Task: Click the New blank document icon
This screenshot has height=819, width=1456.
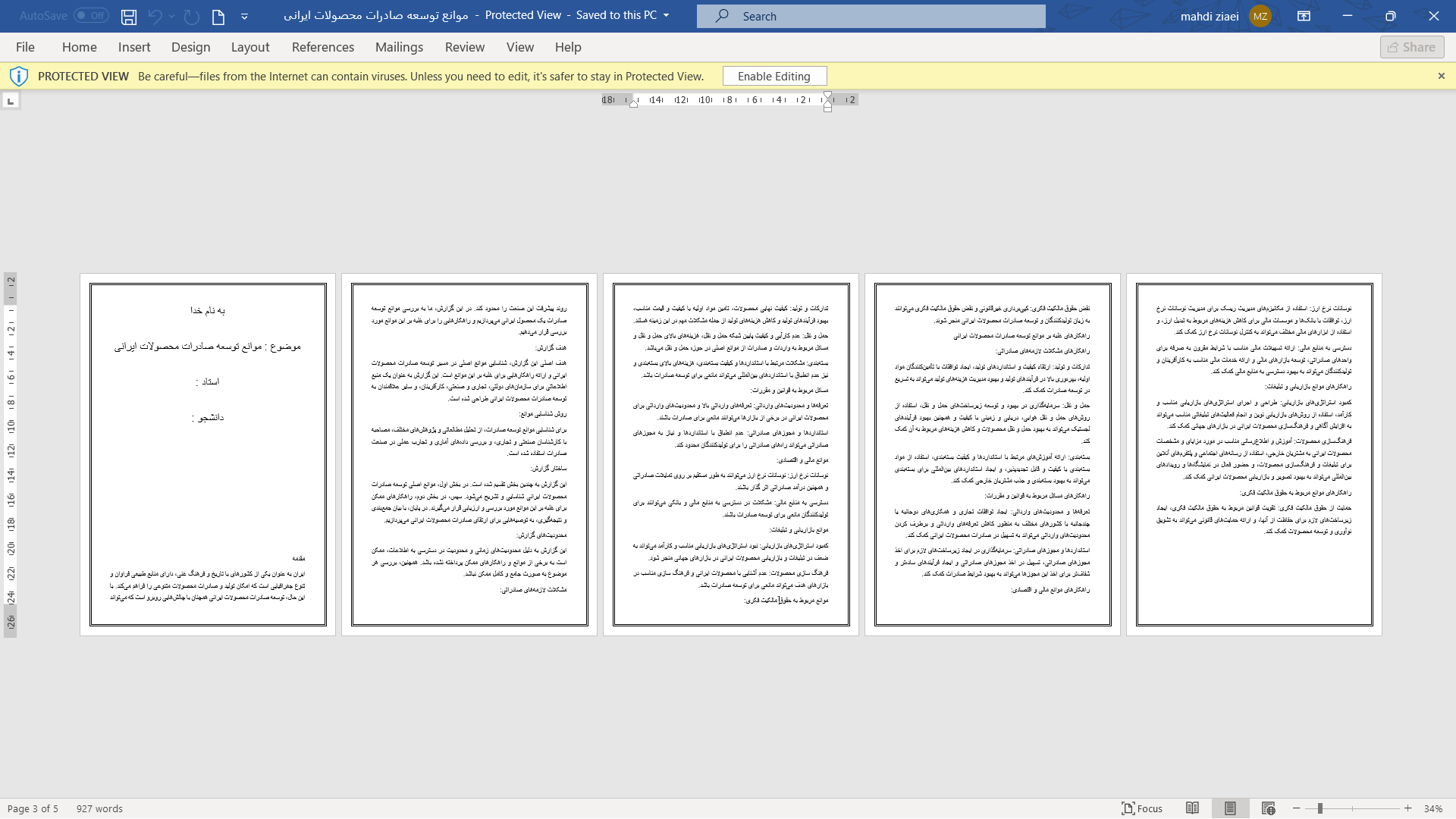Action: [x=218, y=16]
